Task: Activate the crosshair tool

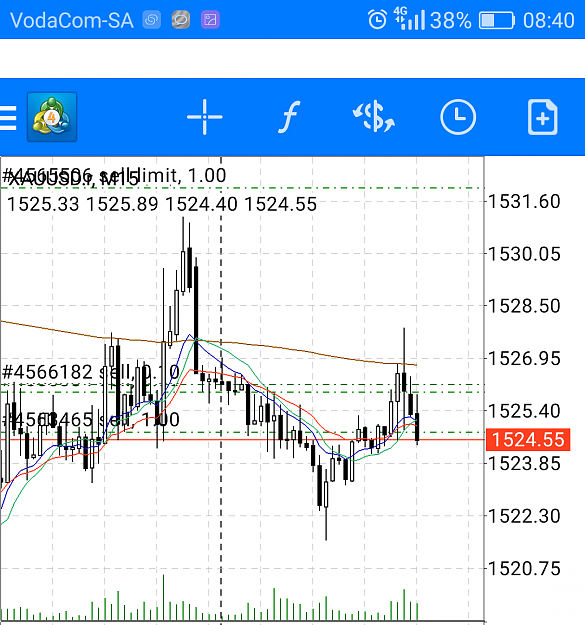Action: (x=204, y=117)
